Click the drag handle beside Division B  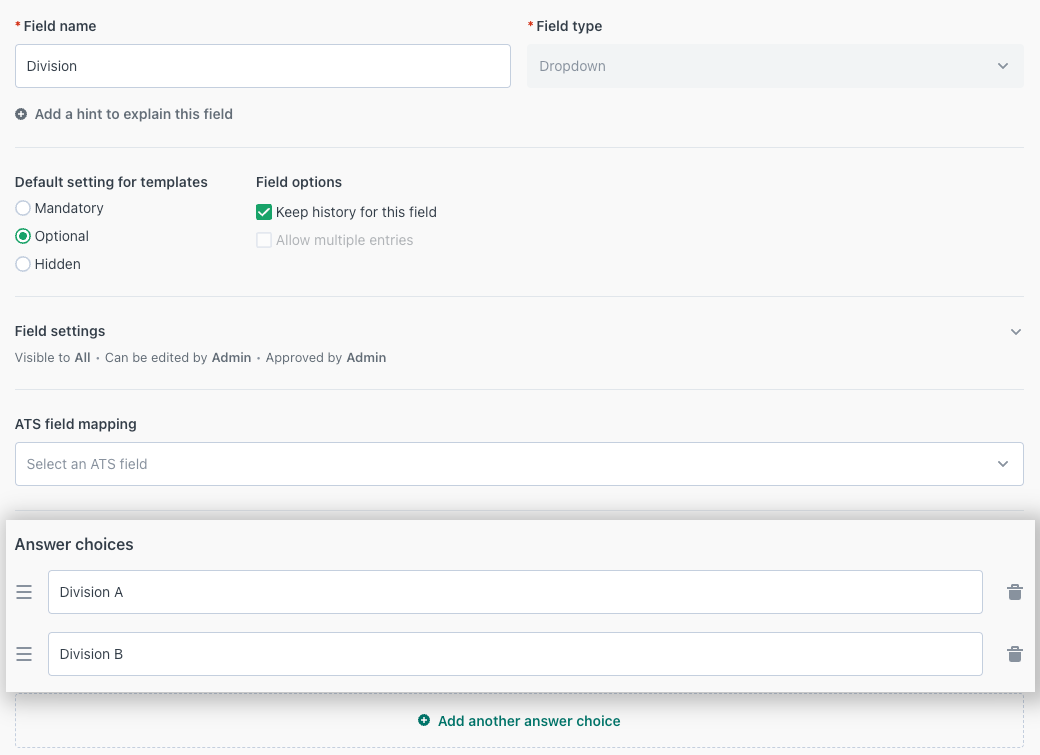coord(24,654)
